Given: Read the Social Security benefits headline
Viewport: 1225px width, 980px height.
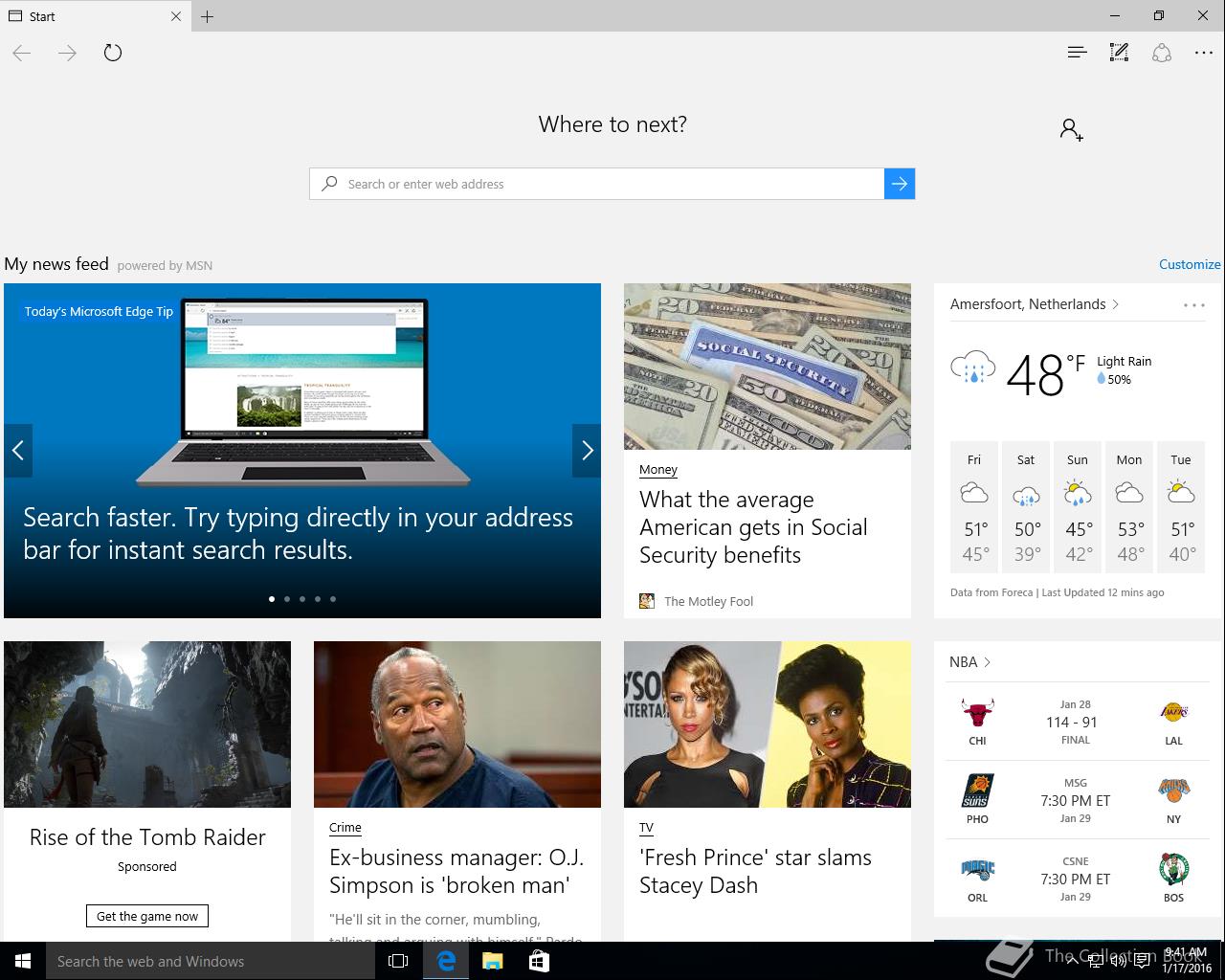Looking at the screenshot, I should point(753,527).
